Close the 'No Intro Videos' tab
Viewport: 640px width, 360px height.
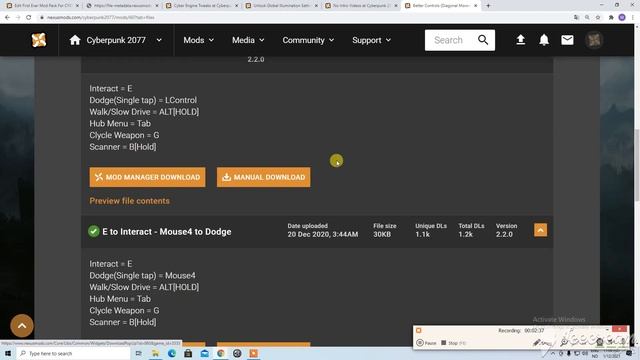click(x=396, y=6)
